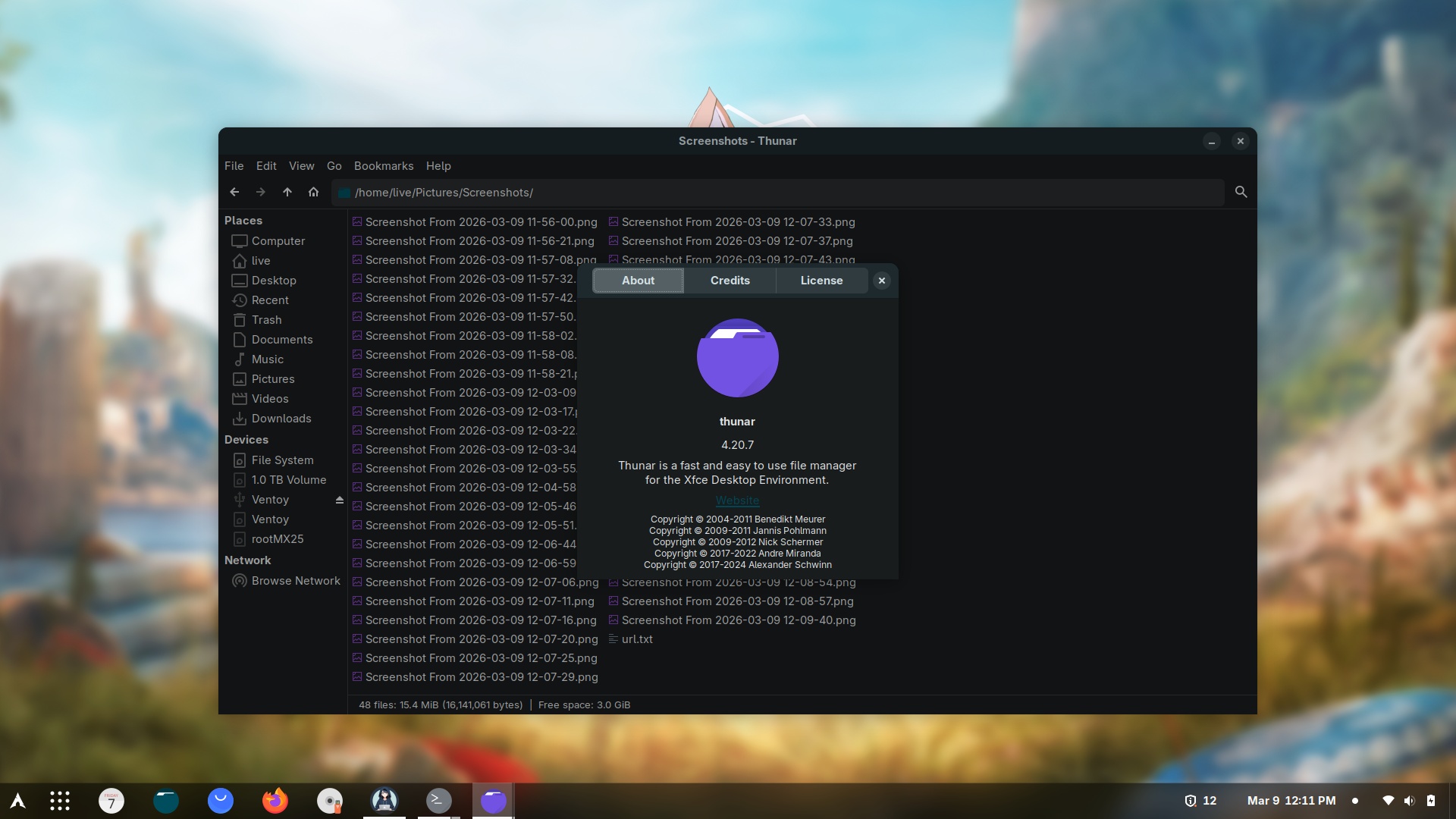Click the forward navigation arrow
This screenshot has height=819, width=1456.
tap(261, 193)
